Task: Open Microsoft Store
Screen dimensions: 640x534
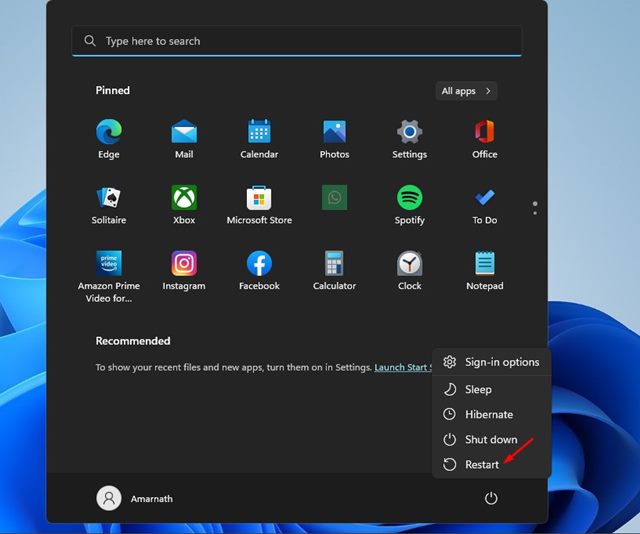Action: [x=259, y=204]
